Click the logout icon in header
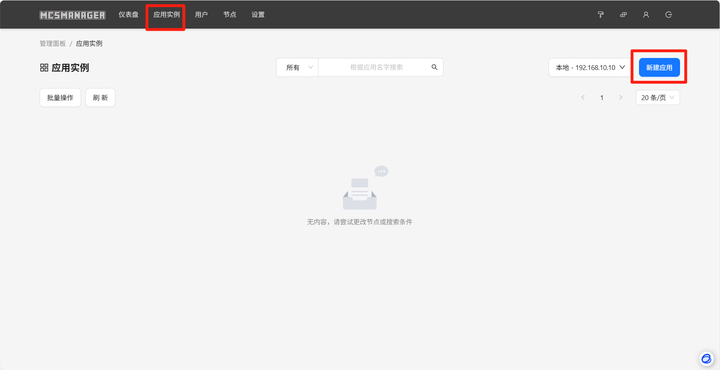This screenshot has width=720, height=370. tap(669, 15)
